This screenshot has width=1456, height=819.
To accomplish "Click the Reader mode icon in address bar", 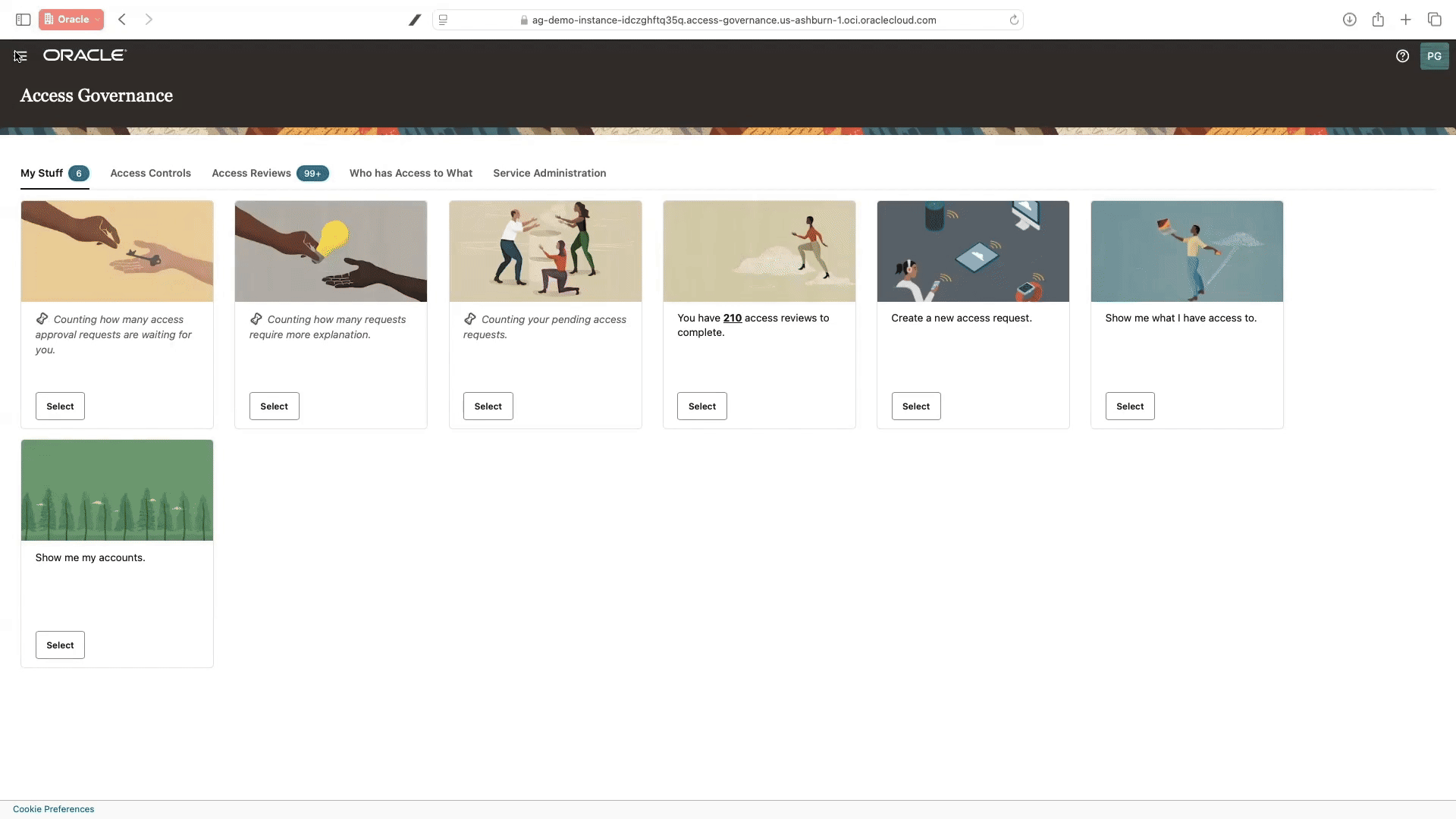I will click(x=444, y=20).
